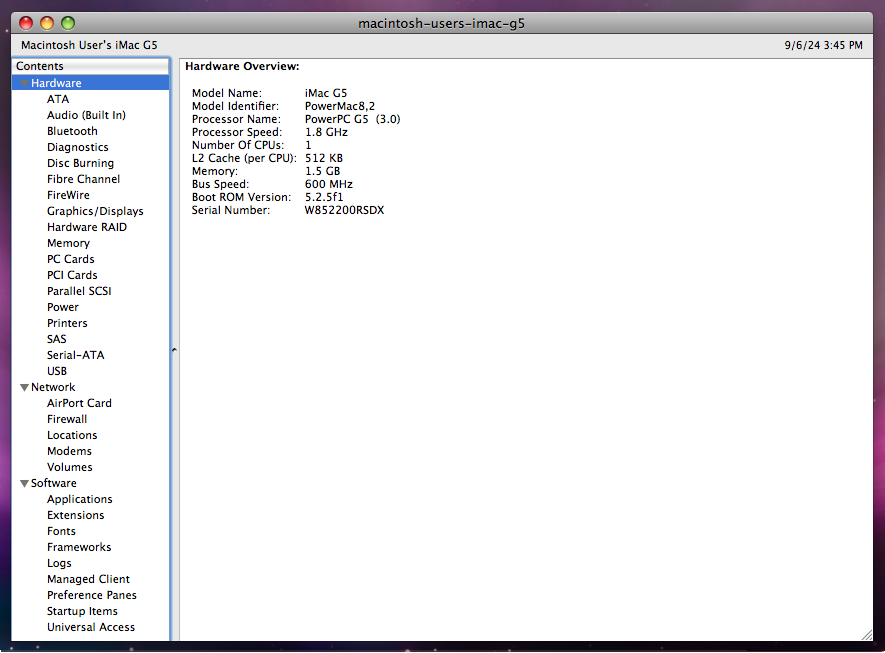885x653 pixels.
Task: Select Managed Client entry
Action: click(x=88, y=579)
